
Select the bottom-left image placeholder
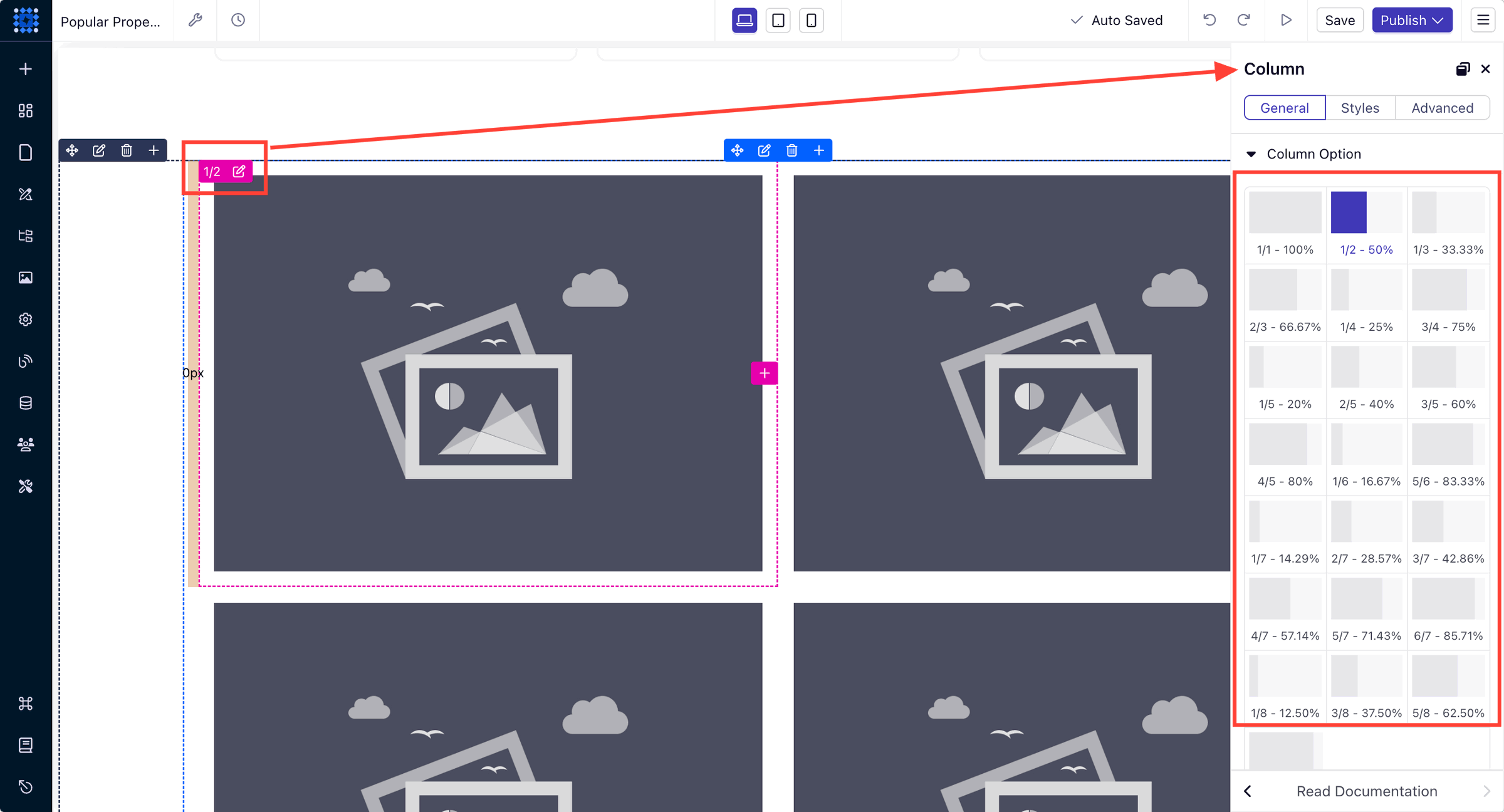(x=488, y=707)
